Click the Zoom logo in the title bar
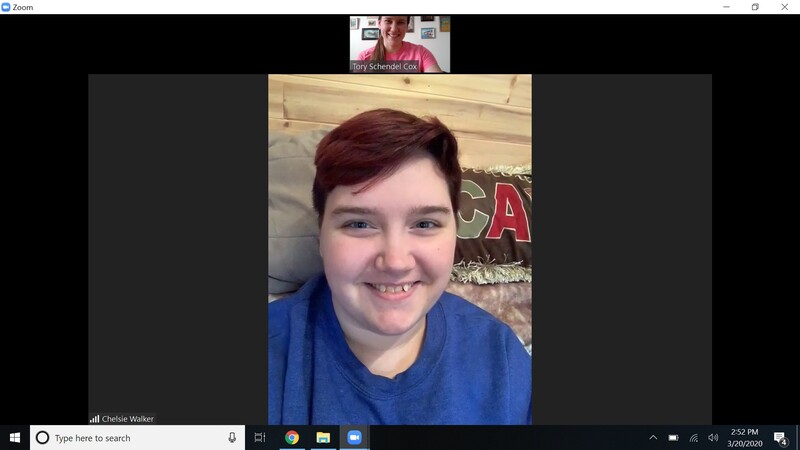 point(6,7)
